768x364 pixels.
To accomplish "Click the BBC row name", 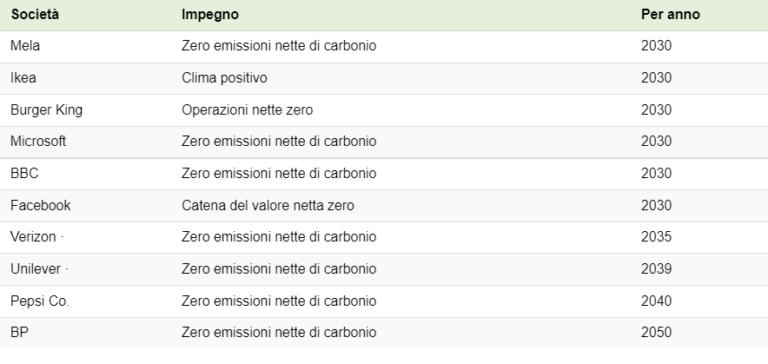I will [x=24, y=173].
